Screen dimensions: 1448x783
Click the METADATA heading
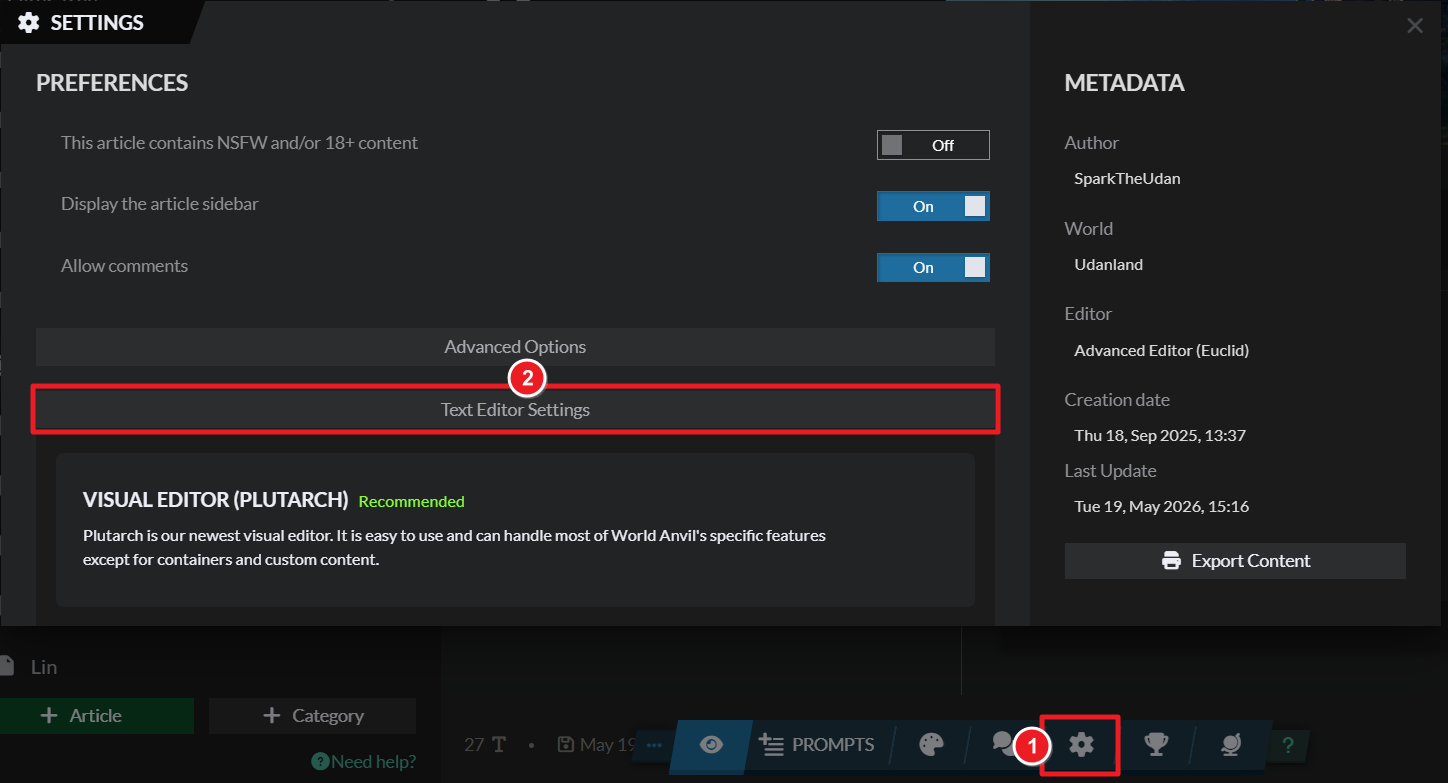click(x=1124, y=83)
